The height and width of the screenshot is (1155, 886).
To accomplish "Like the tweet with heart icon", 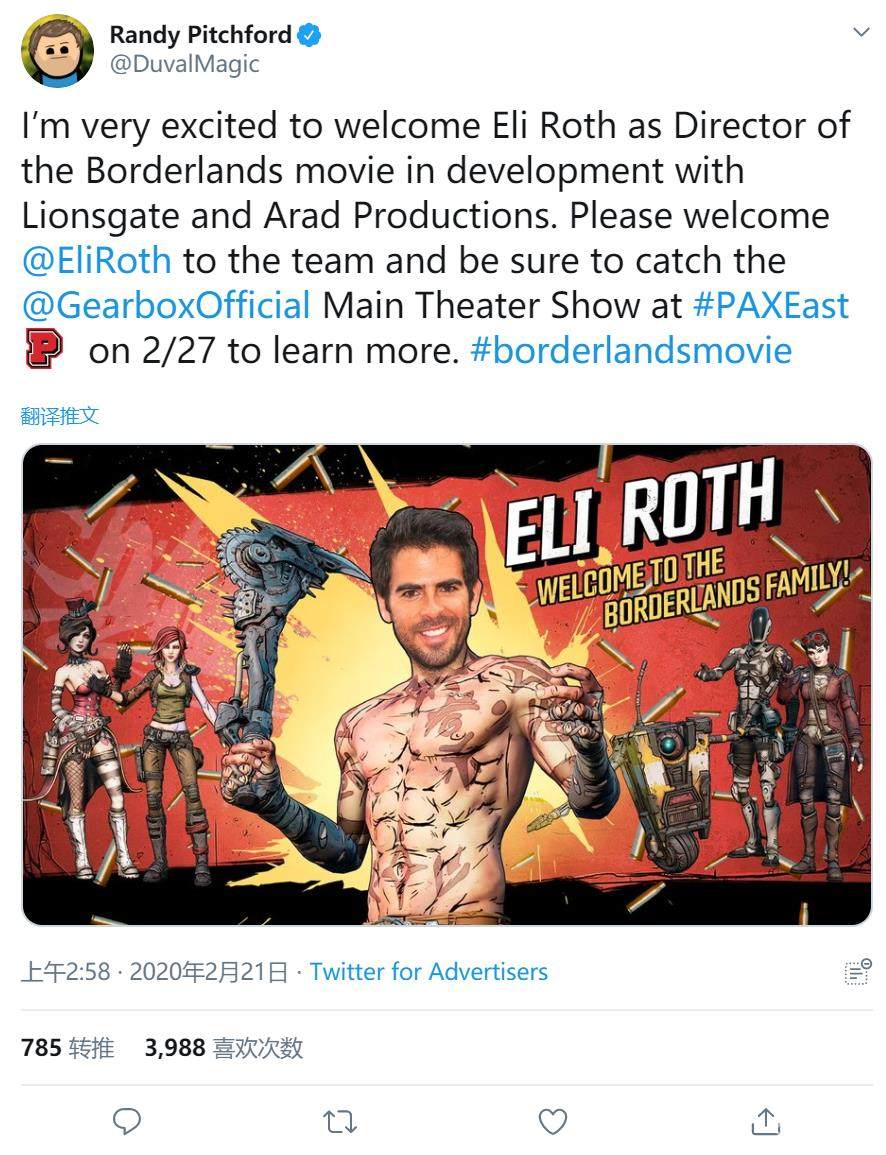I will pyautogui.click(x=552, y=1121).
